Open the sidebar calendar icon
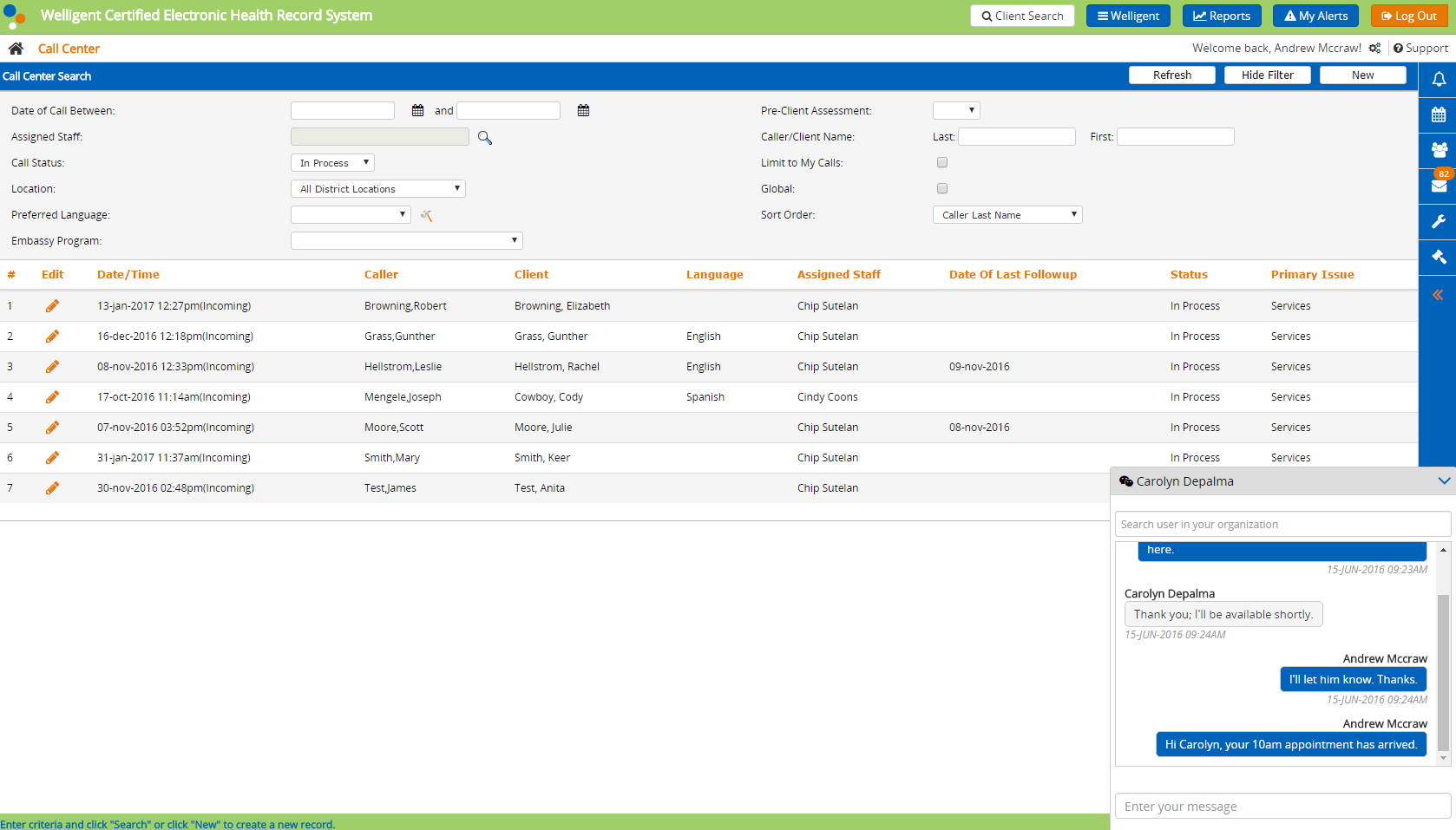Viewport: 1456px width, 830px height. 1438,114
